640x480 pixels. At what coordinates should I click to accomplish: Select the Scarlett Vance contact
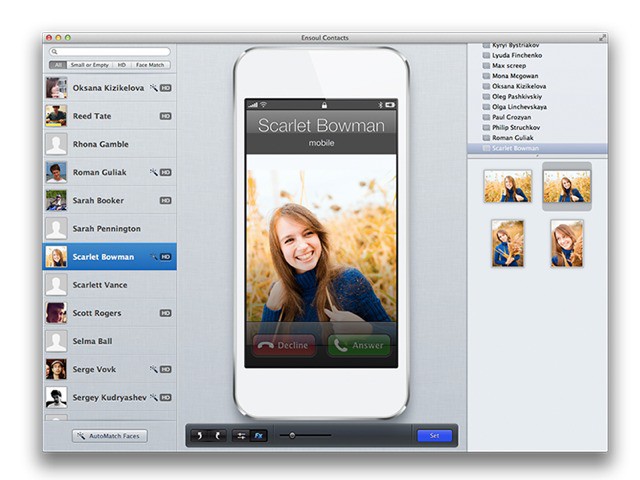[110, 285]
